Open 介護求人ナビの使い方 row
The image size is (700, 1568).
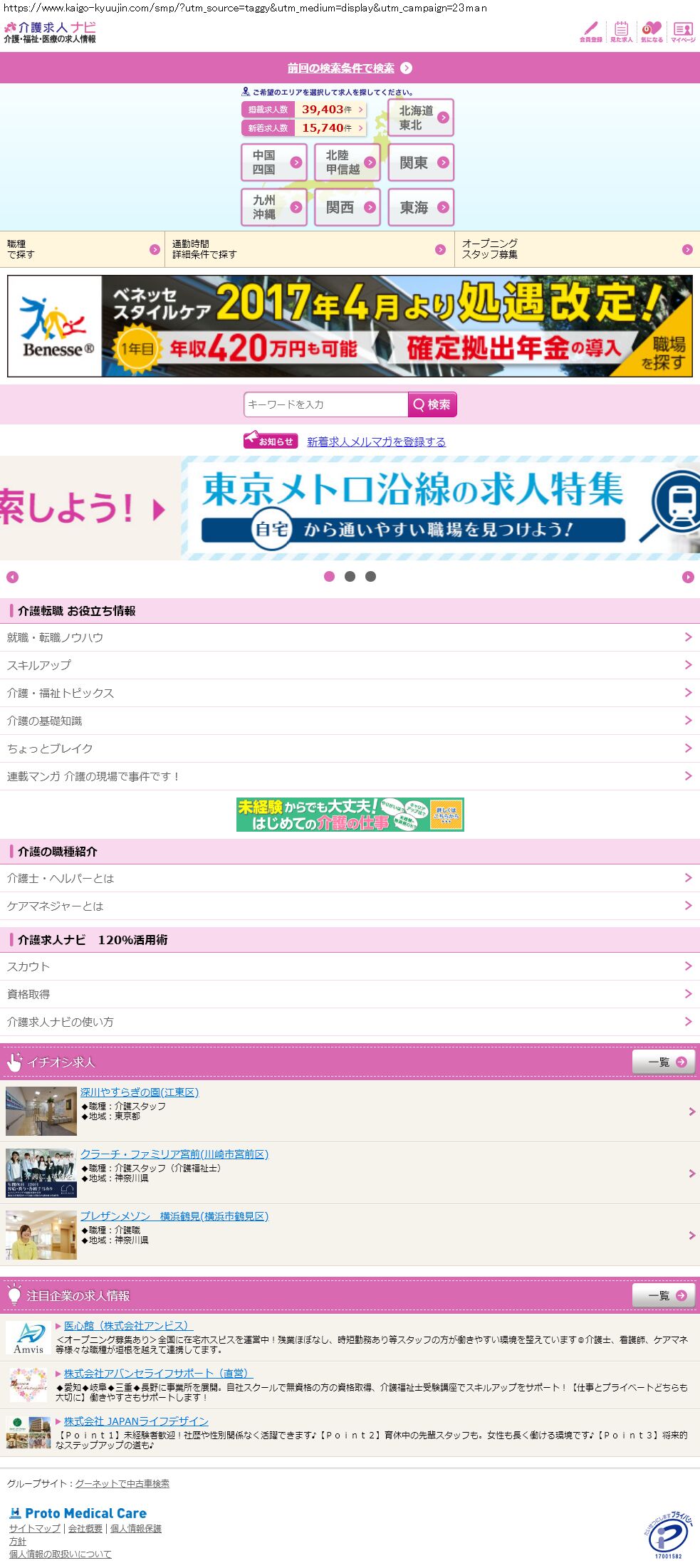(350, 1022)
